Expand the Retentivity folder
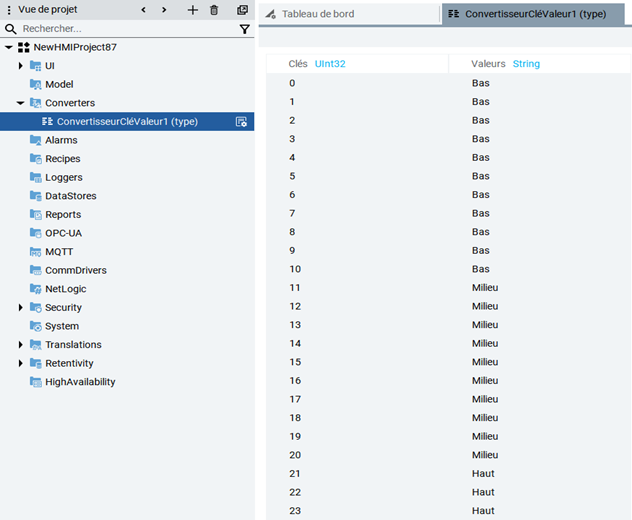Viewport: 632px width, 520px height. point(21,363)
